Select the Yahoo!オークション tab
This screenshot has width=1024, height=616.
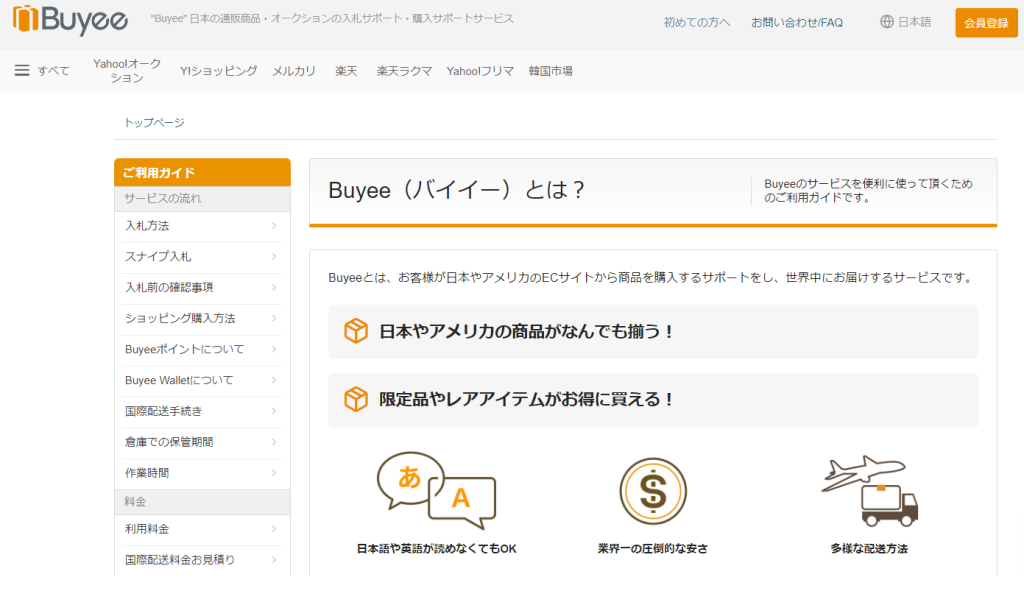pyautogui.click(x=123, y=70)
